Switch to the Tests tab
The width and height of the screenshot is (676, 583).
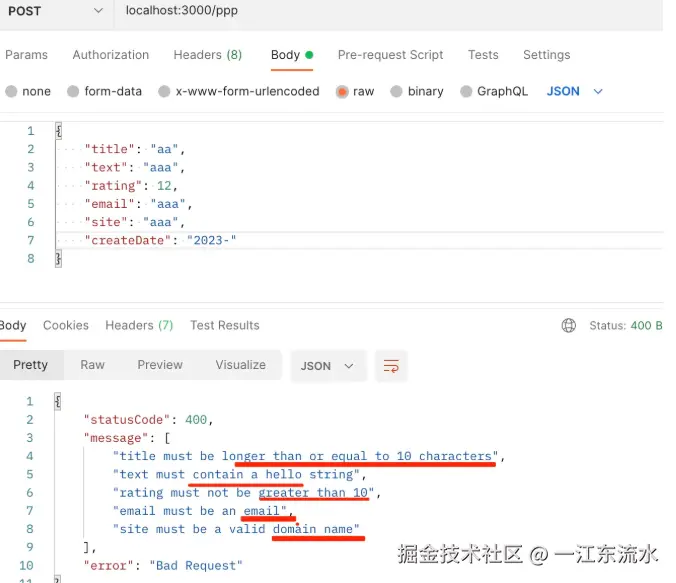(483, 55)
